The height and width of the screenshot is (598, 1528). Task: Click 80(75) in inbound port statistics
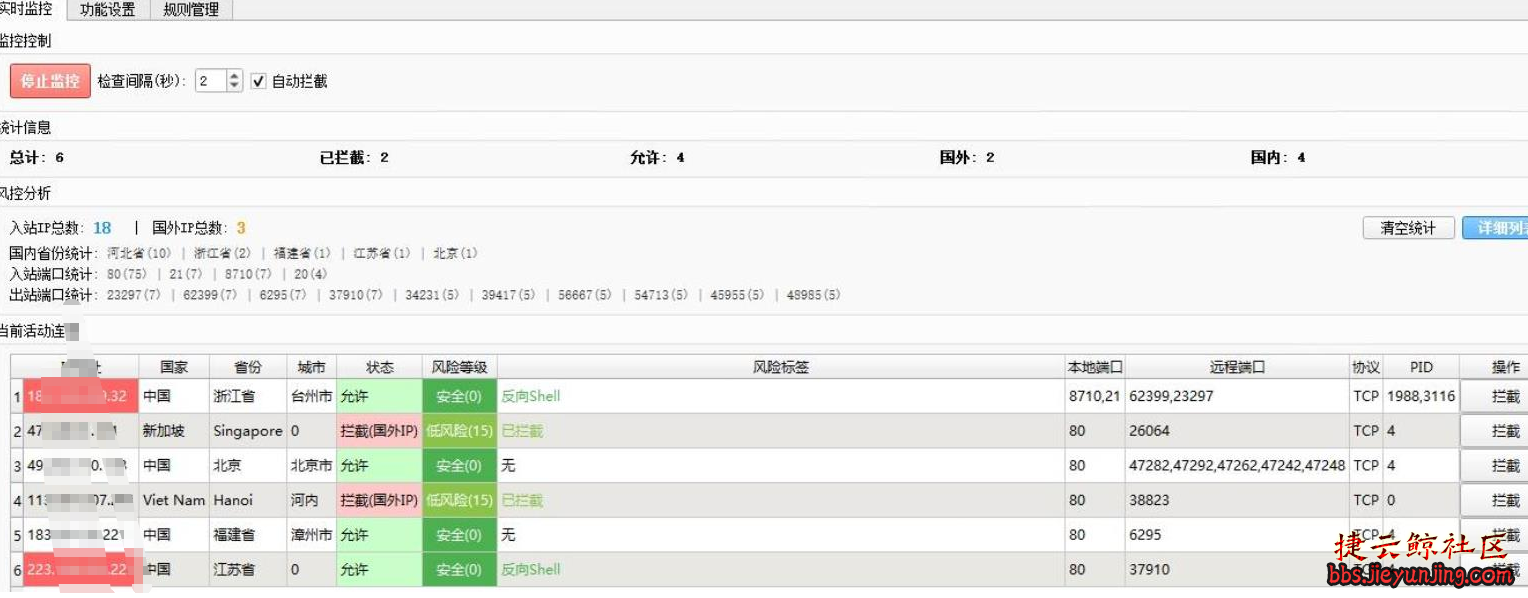tap(127, 274)
